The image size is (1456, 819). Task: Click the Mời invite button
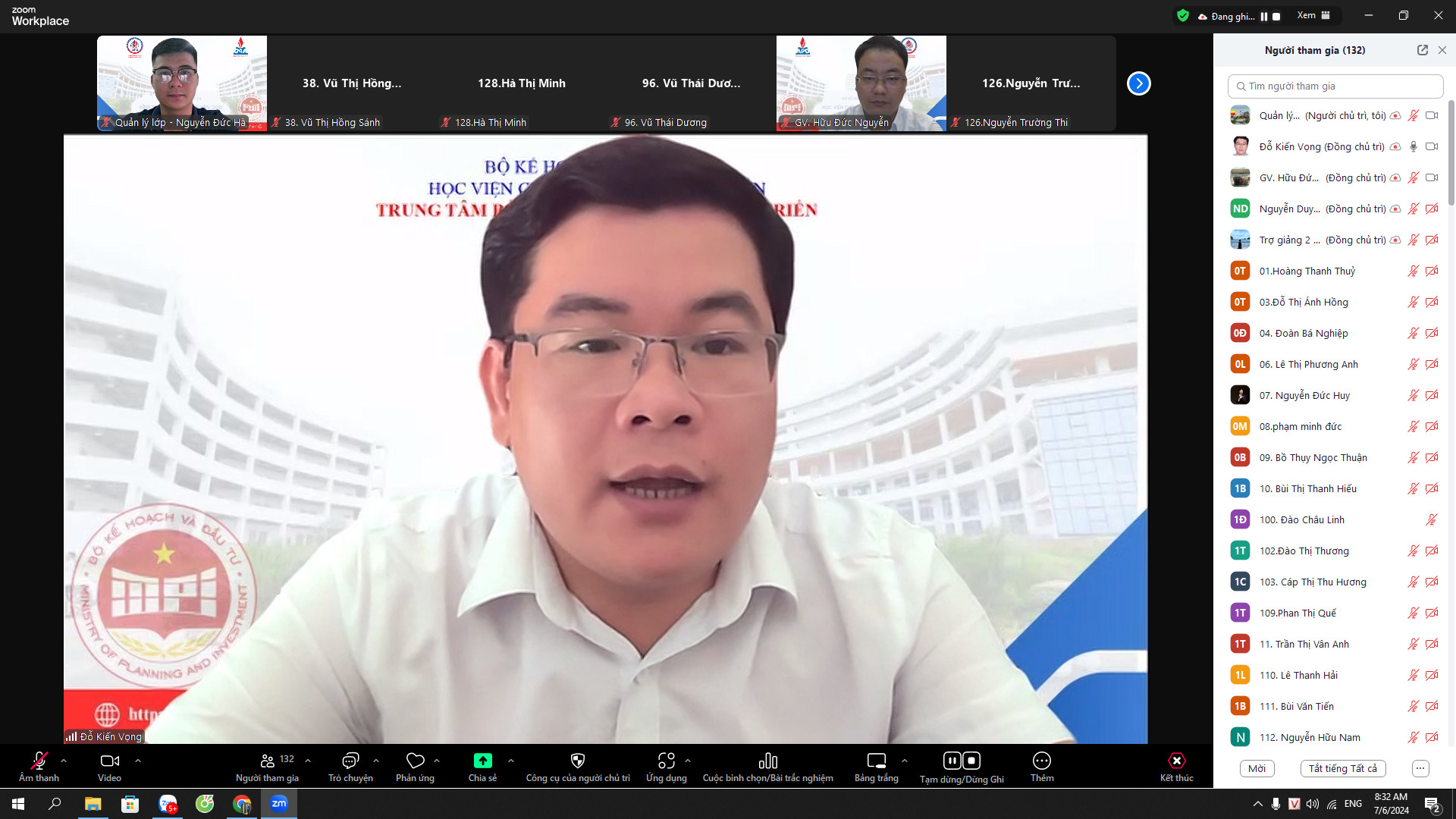(1257, 768)
